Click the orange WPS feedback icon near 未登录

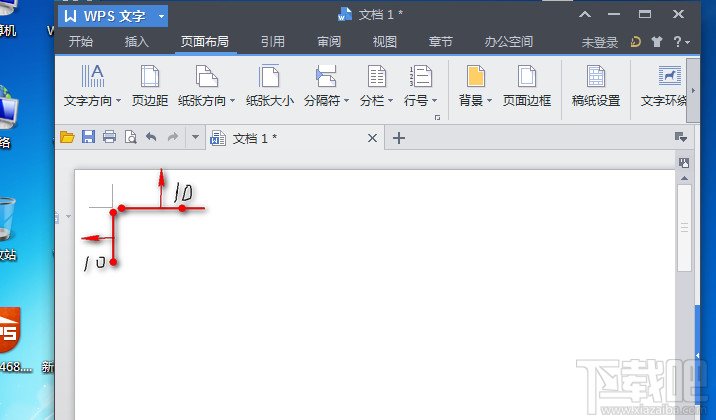(636, 42)
